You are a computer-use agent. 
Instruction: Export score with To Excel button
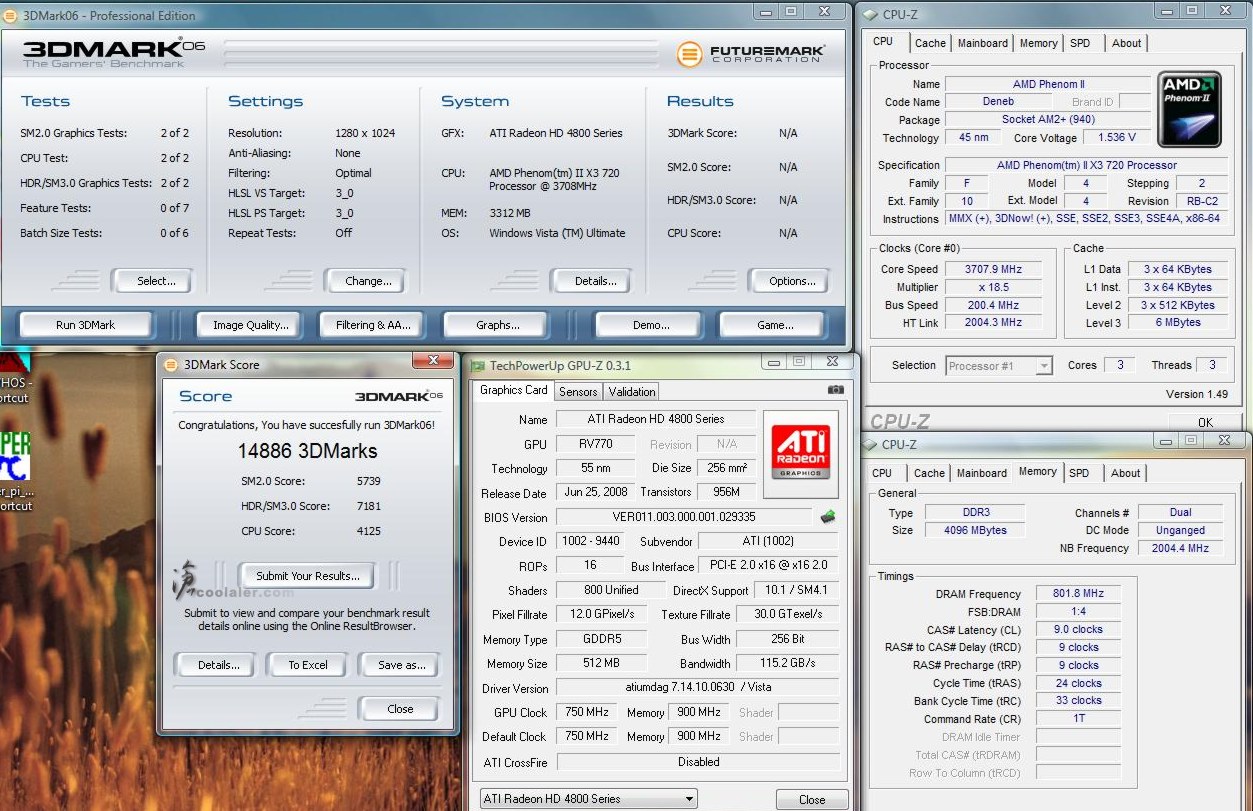[x=308, y=665]
